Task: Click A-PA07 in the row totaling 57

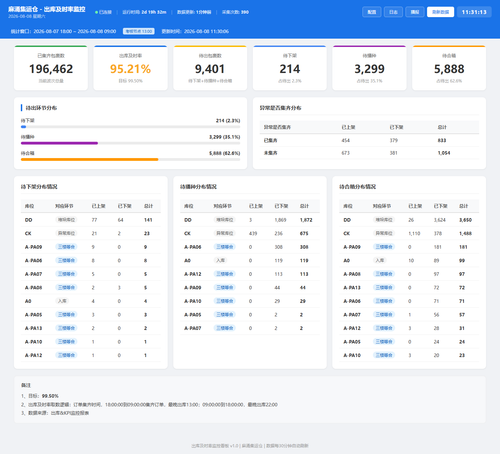Action: click(x=352, y=315)
